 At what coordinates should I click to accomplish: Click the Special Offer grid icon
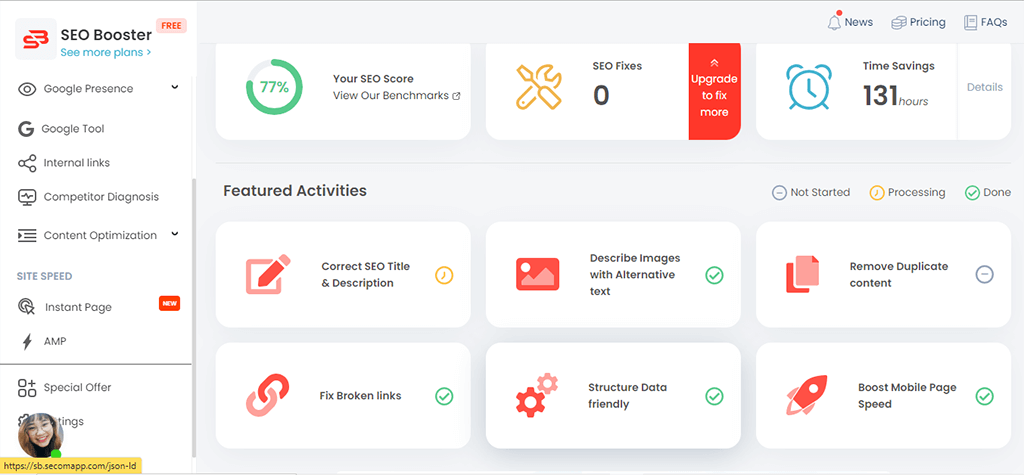[27, 387]
